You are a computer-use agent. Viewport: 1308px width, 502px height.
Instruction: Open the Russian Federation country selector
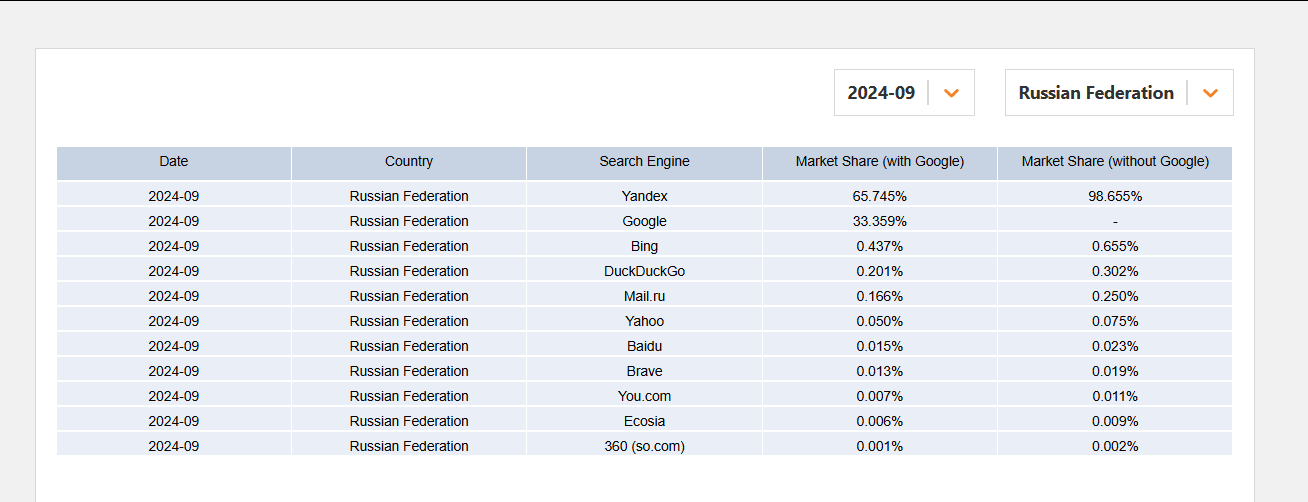pos(1119,93)
